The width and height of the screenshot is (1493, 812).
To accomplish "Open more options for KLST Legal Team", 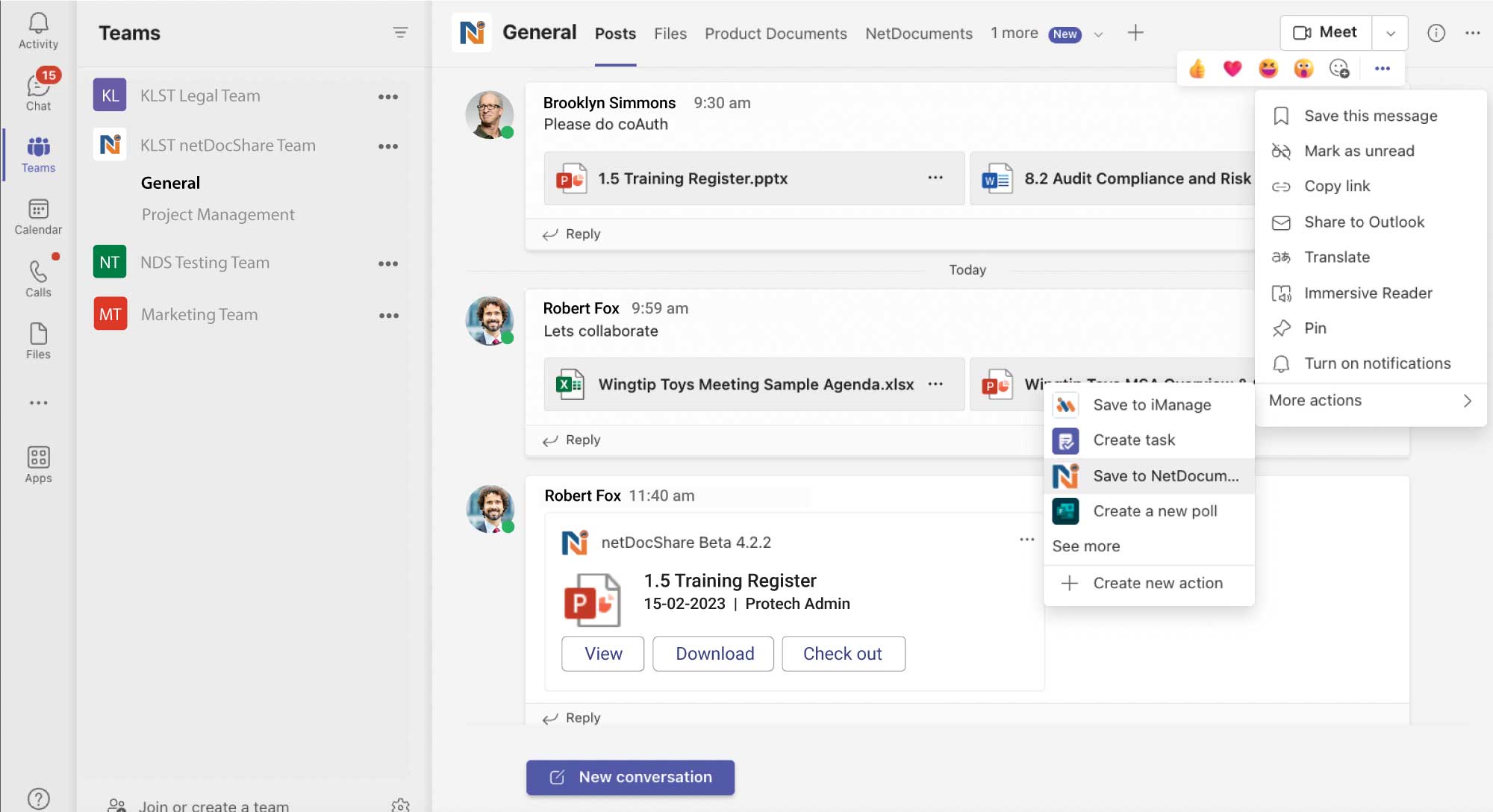I will (388, 96).
